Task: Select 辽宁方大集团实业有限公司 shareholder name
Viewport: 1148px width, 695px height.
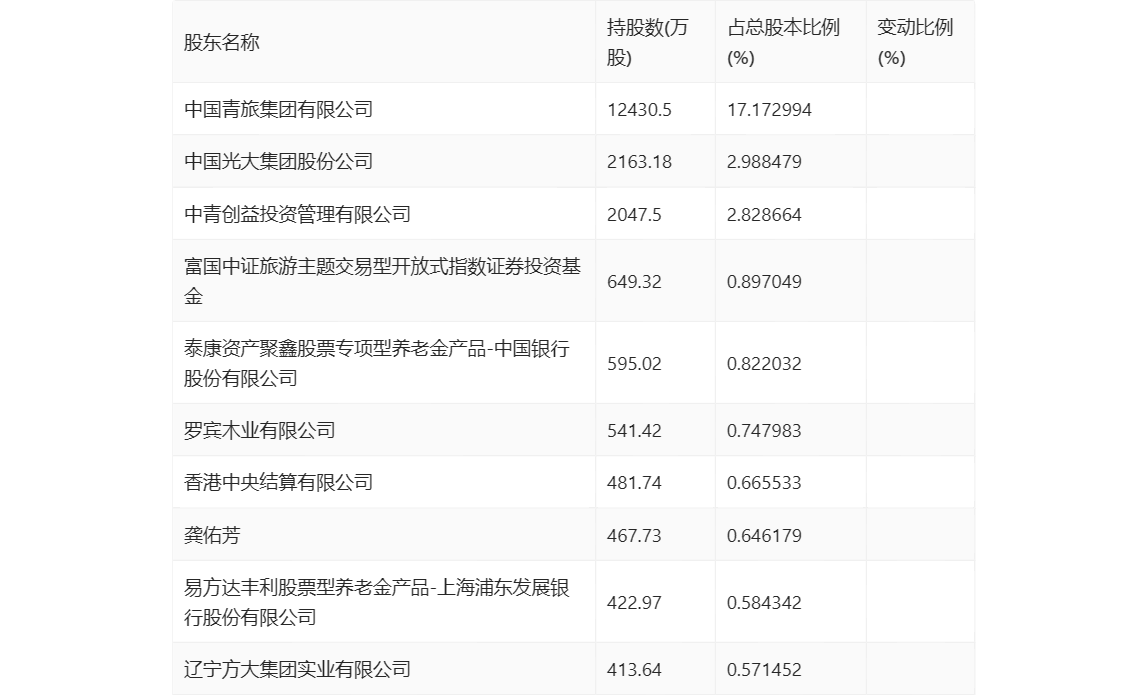Action: pos(297,669)
